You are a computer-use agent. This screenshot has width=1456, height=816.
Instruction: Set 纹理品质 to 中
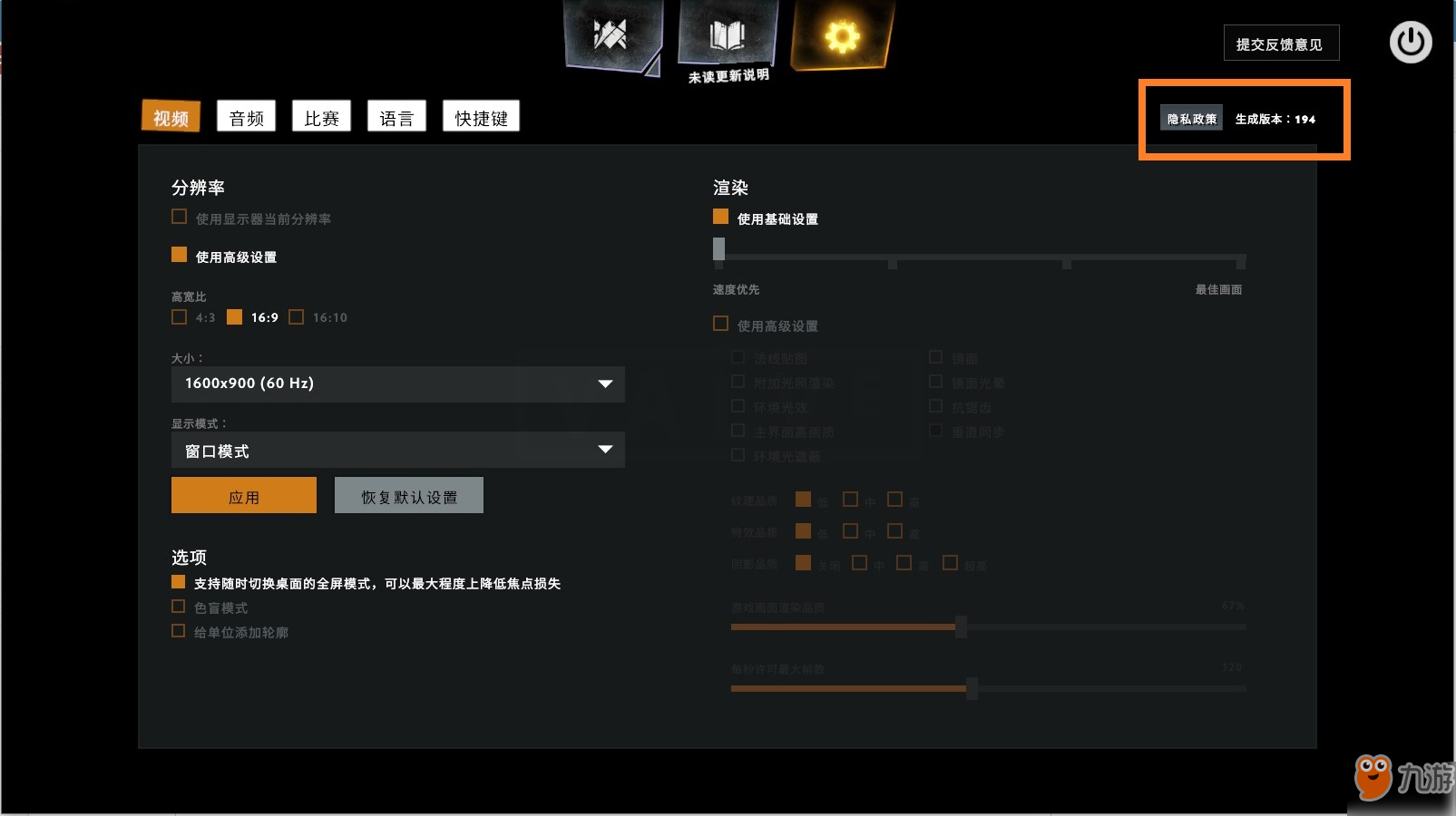click(x=850, y=500)
